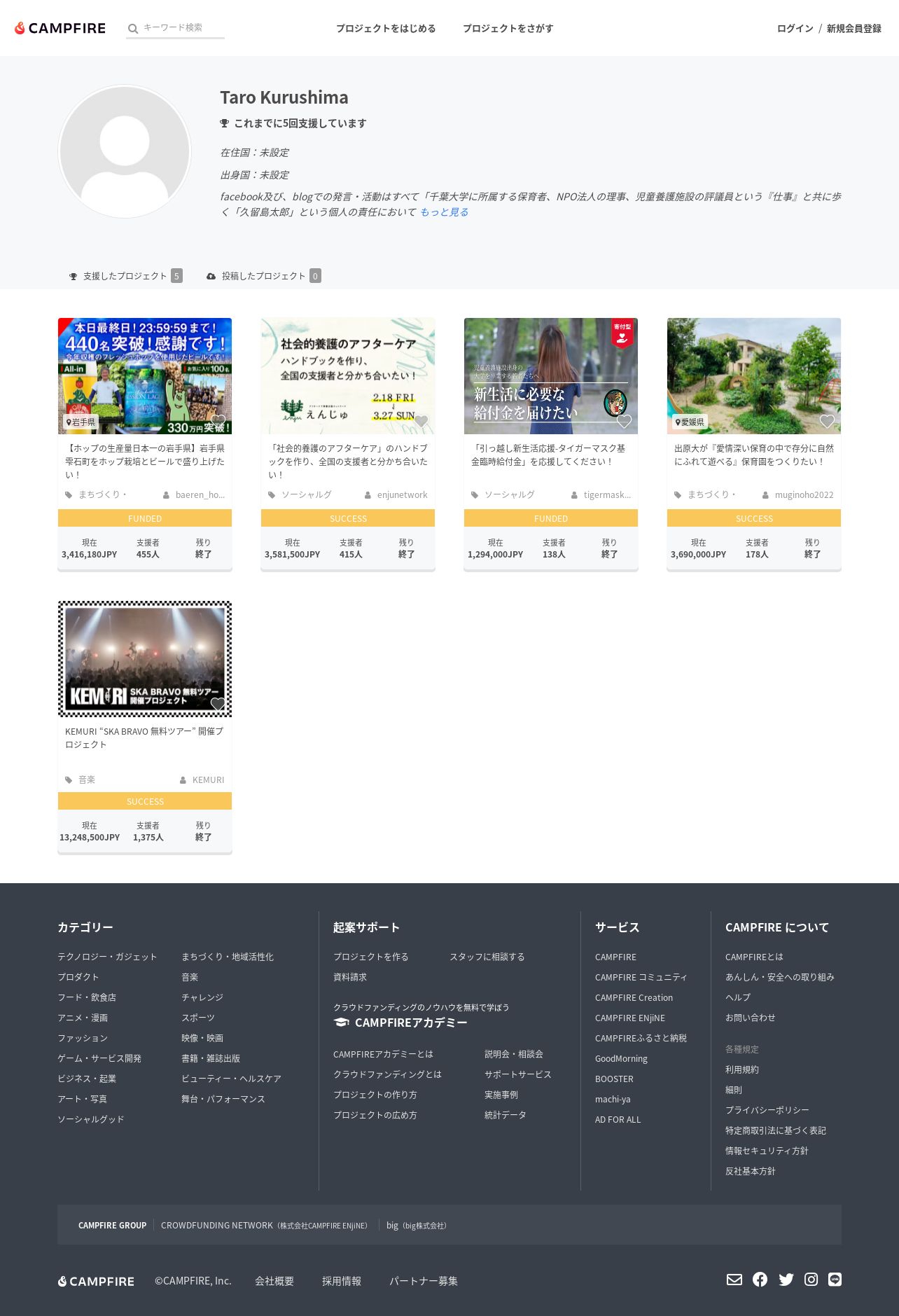This screenshot has width=899, height=1316.
Task: Open the Instagram icon in footer
Action: tap(811, 1280)
